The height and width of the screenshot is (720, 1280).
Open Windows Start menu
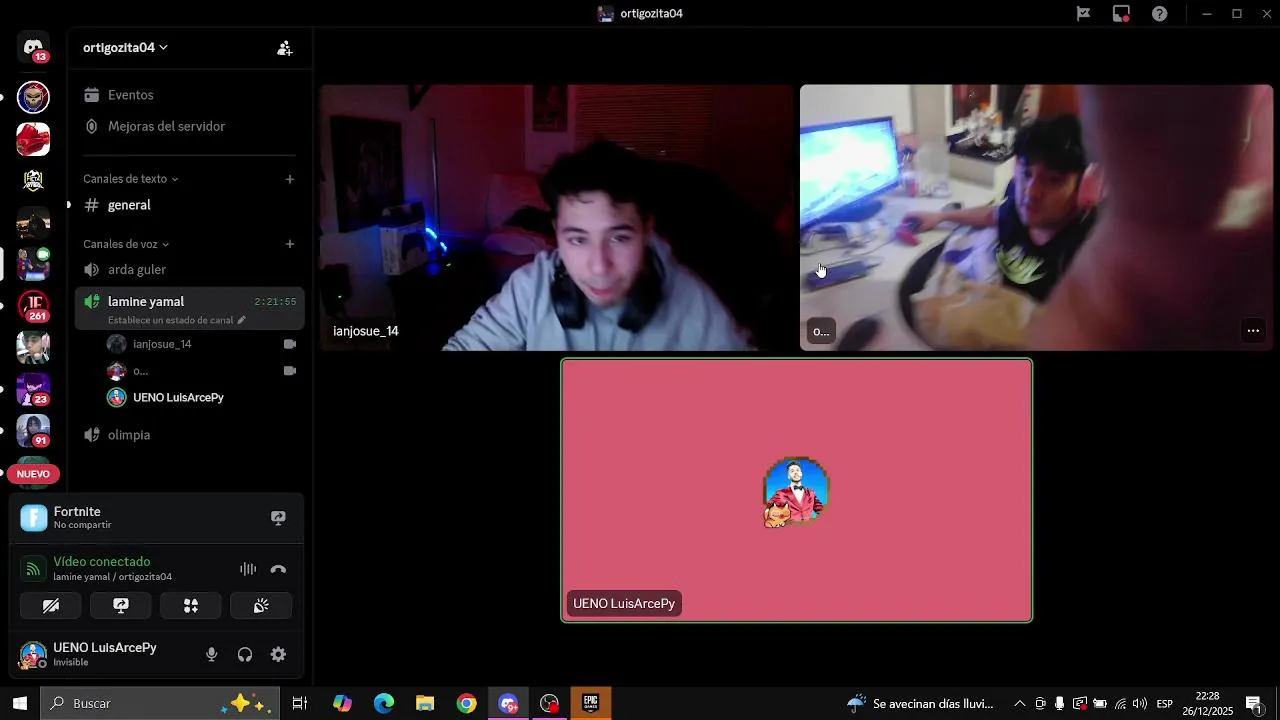[19, 703]
